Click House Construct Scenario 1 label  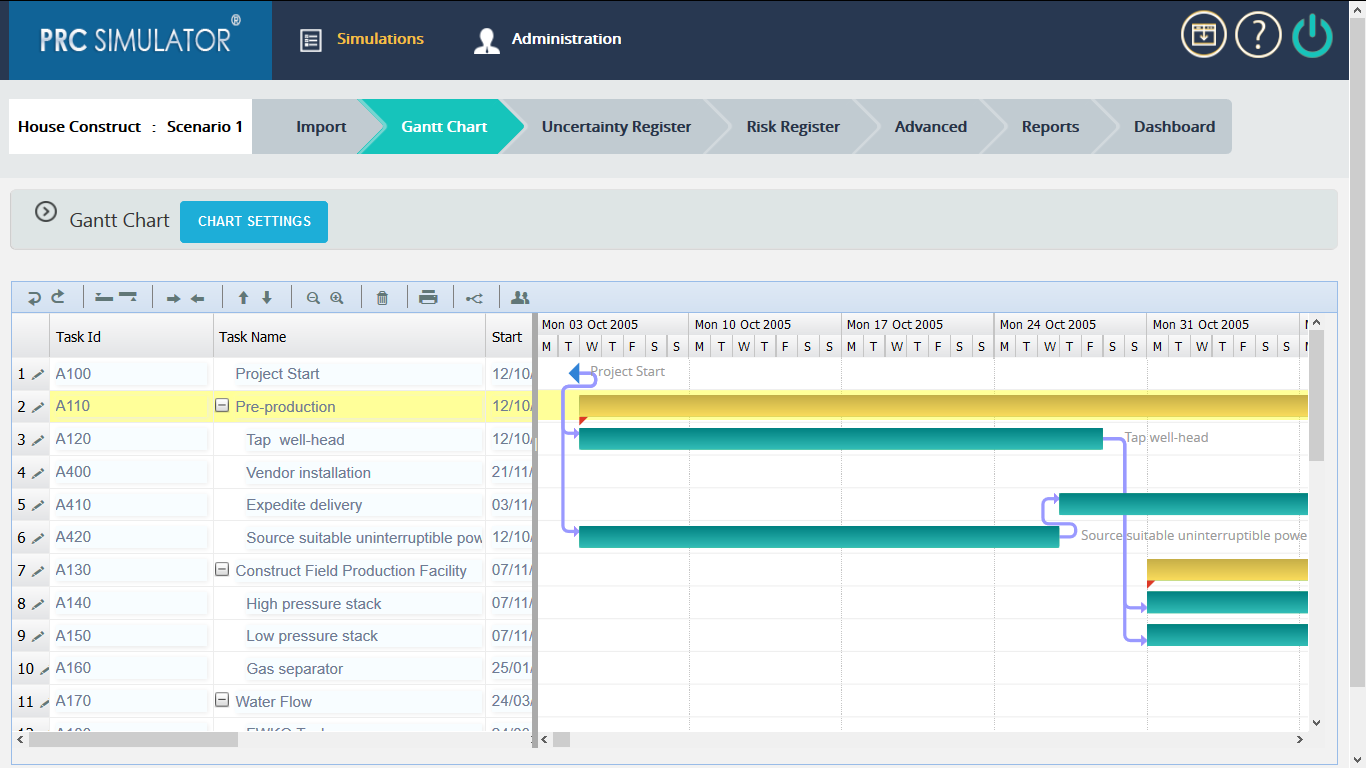(130, 127)
